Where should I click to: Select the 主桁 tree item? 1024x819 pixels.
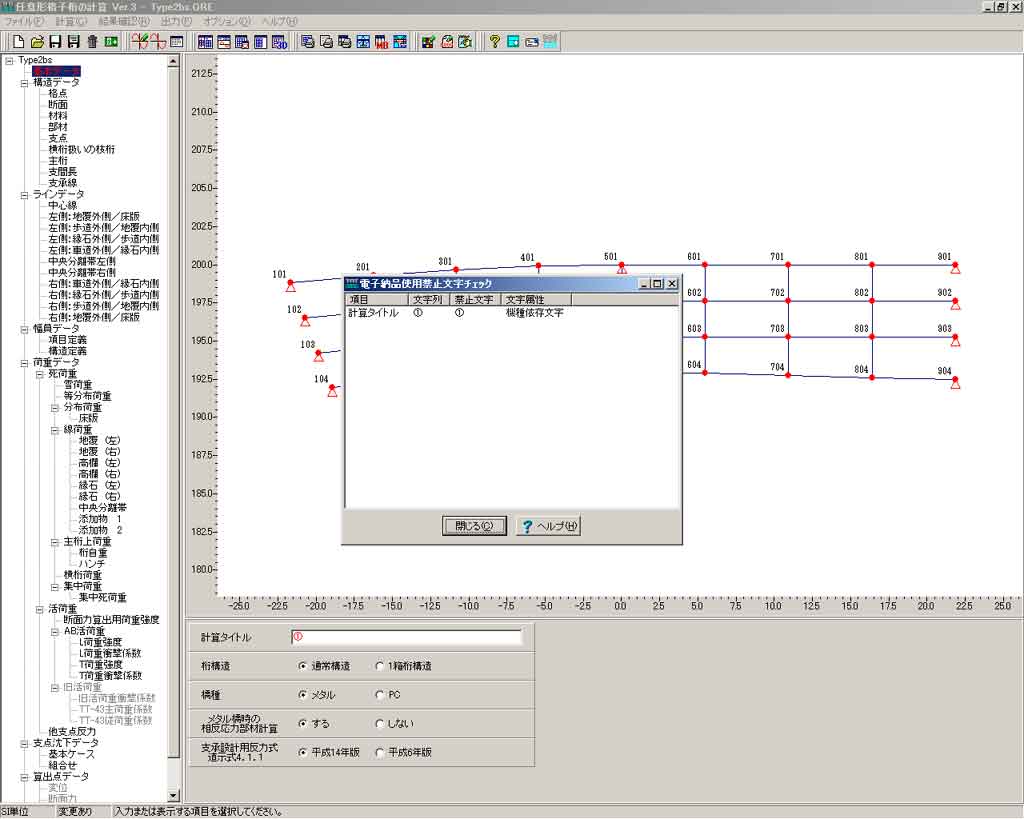(x=57, y=161)
